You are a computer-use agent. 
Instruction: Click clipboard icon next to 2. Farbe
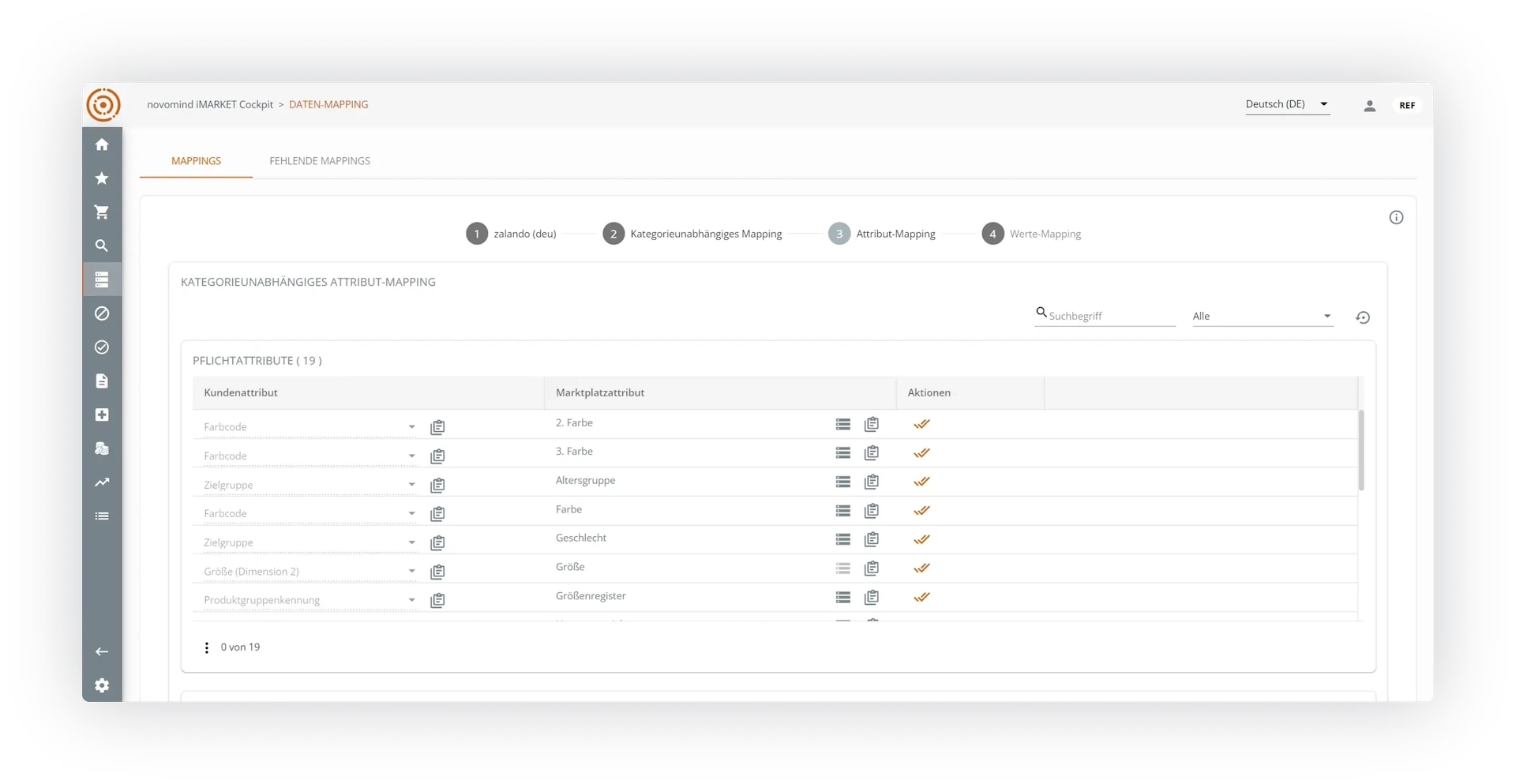[x=871, y=424]
